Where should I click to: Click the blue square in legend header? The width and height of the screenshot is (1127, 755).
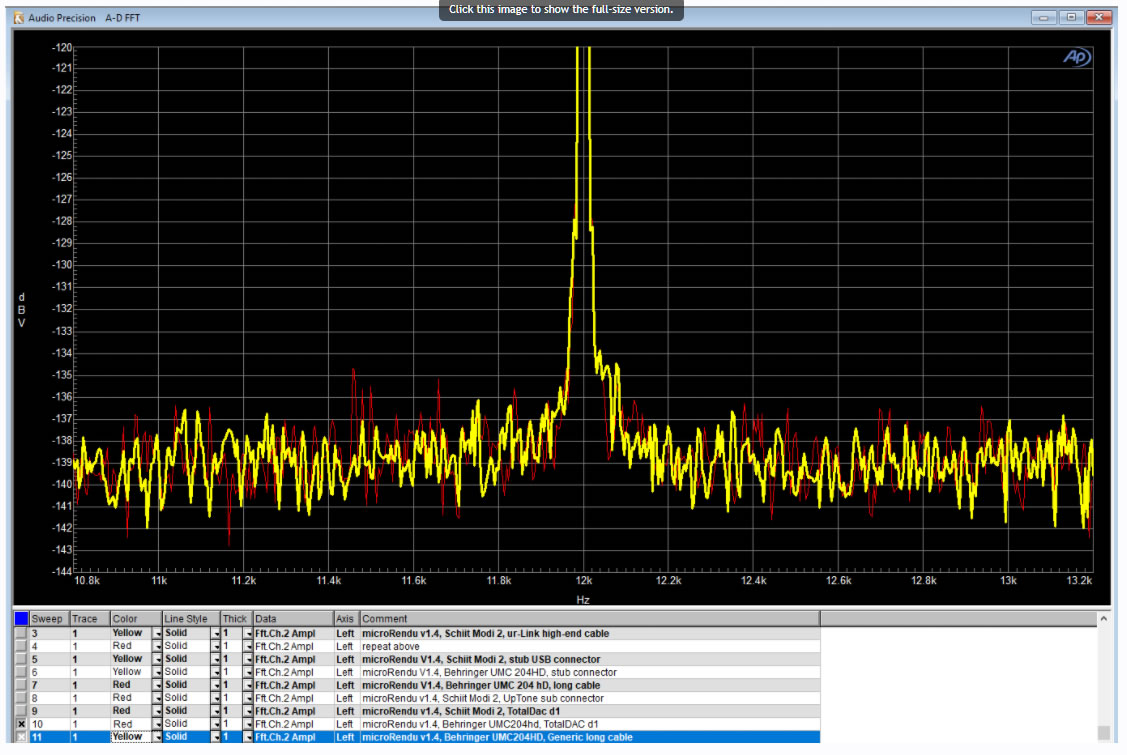click(x=21, y=619)
